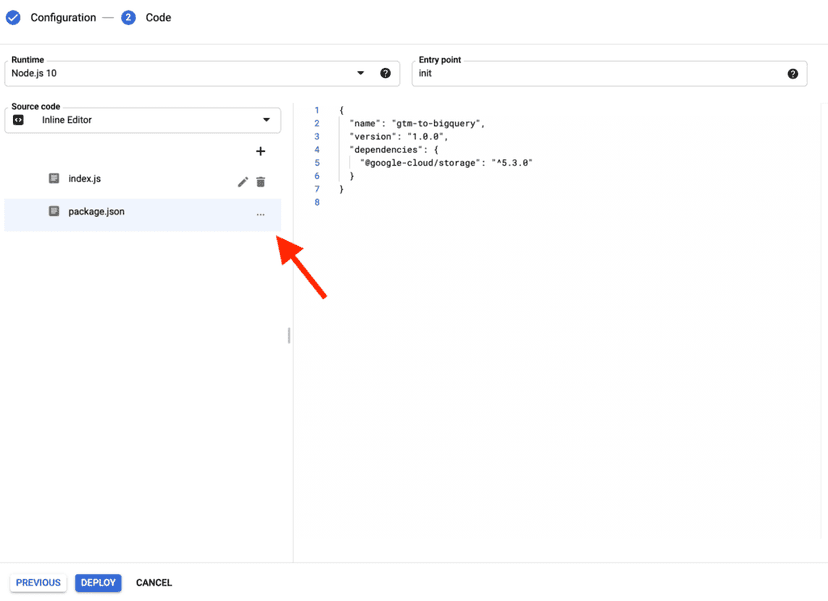Switch to the Configuration step

coord(63,17)
